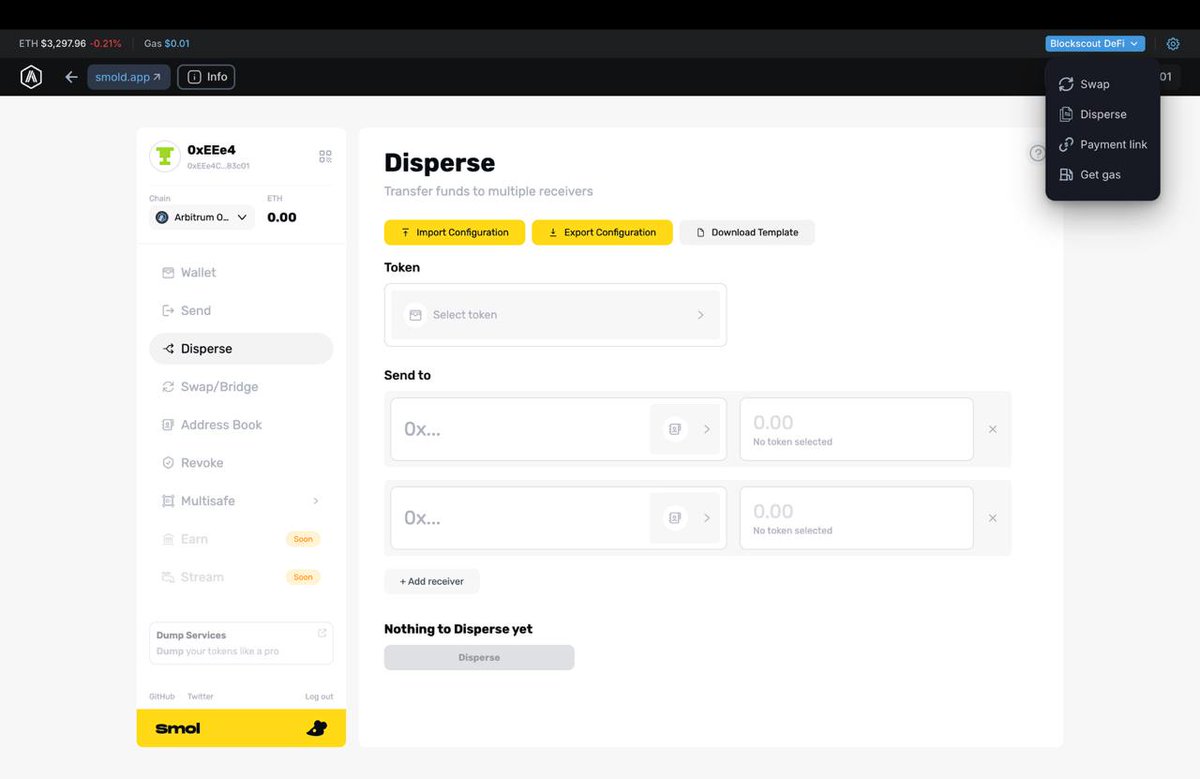
Task: Click the Log out link
Action: click(319, 696)
